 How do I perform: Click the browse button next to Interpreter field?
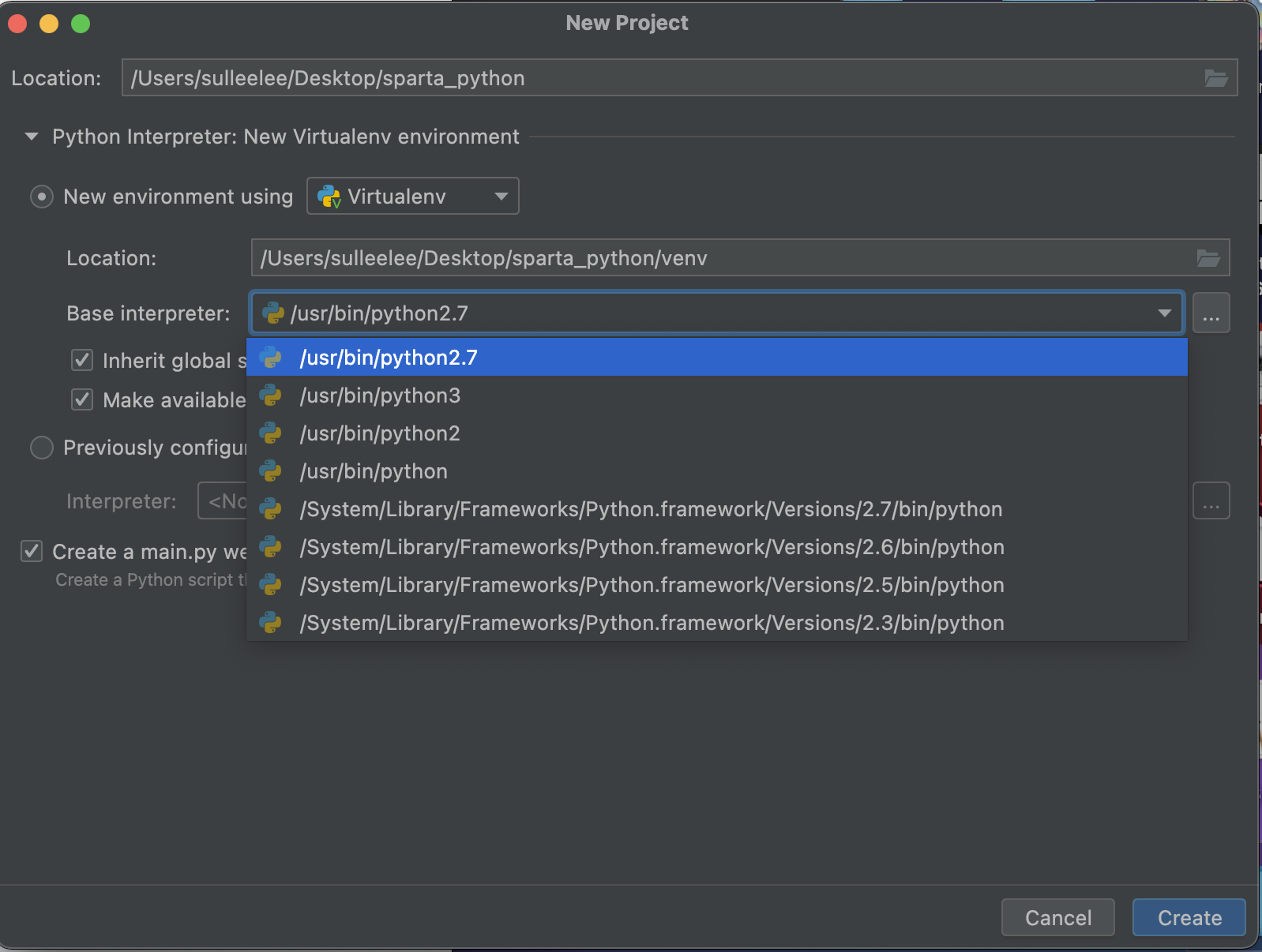click(x=1211, y=501)
